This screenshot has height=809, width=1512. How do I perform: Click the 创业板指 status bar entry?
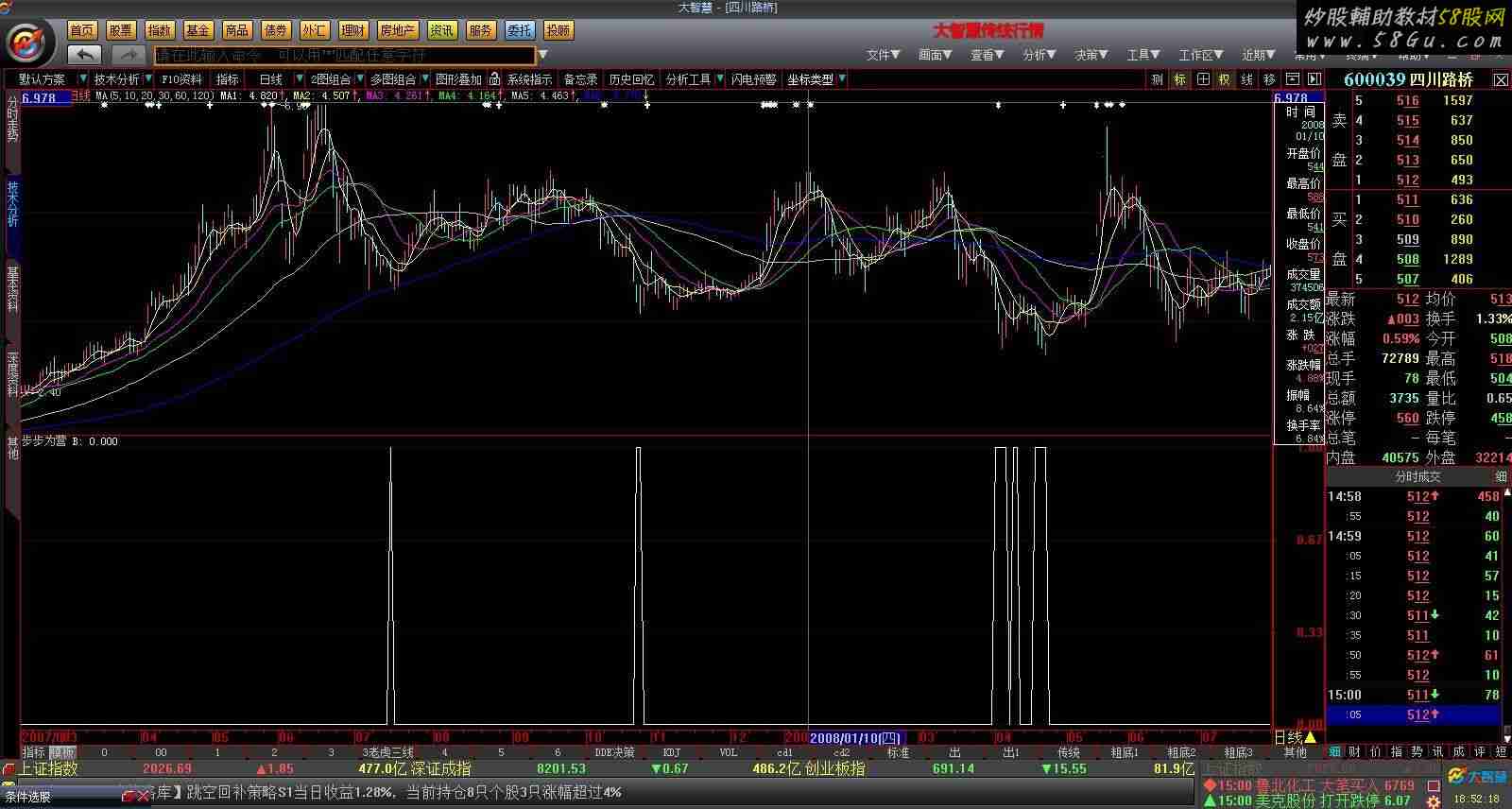click(x=834, y=768)
